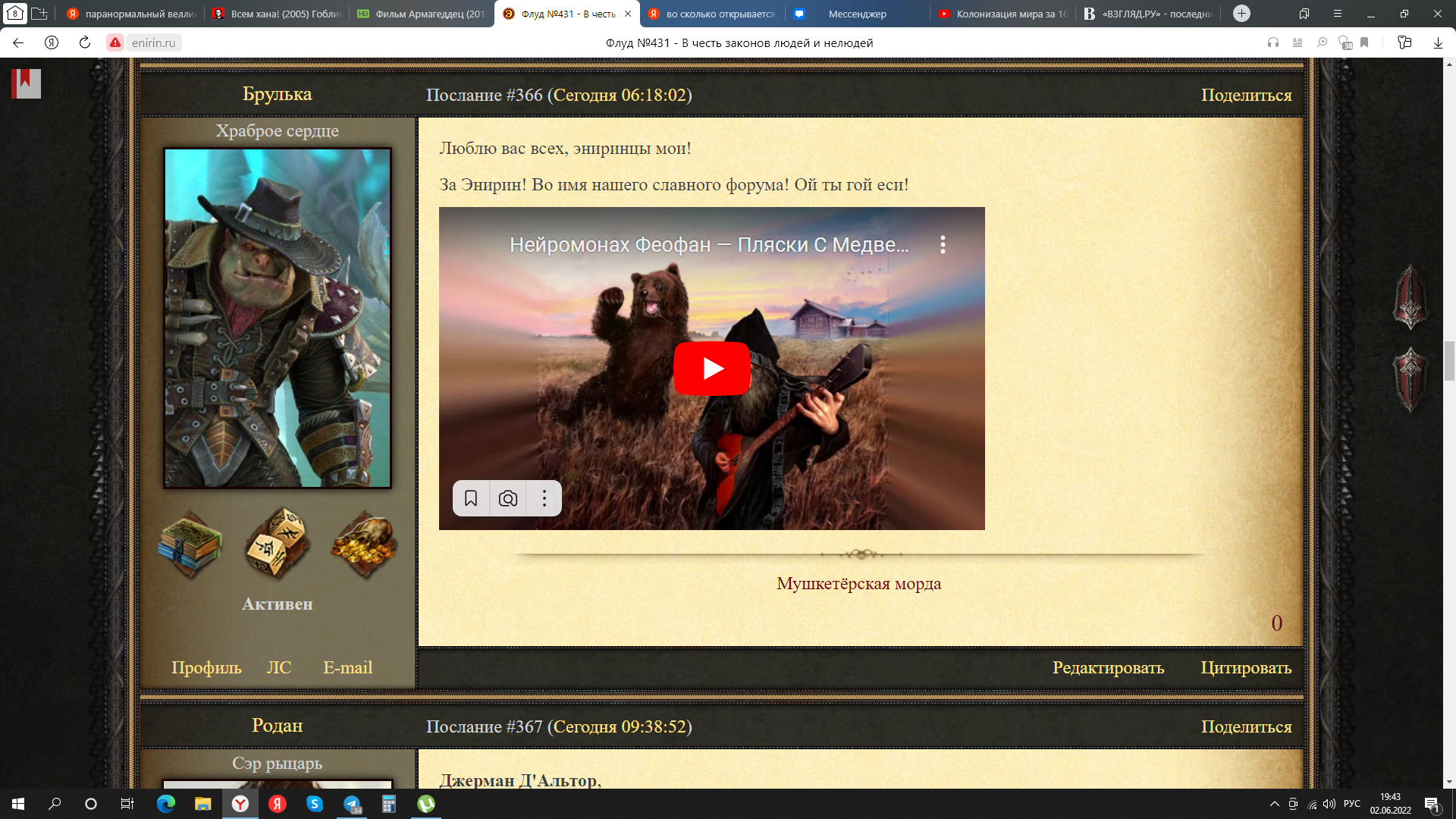Click the stacked books icon under Брулька's avatar

[190, 545]
